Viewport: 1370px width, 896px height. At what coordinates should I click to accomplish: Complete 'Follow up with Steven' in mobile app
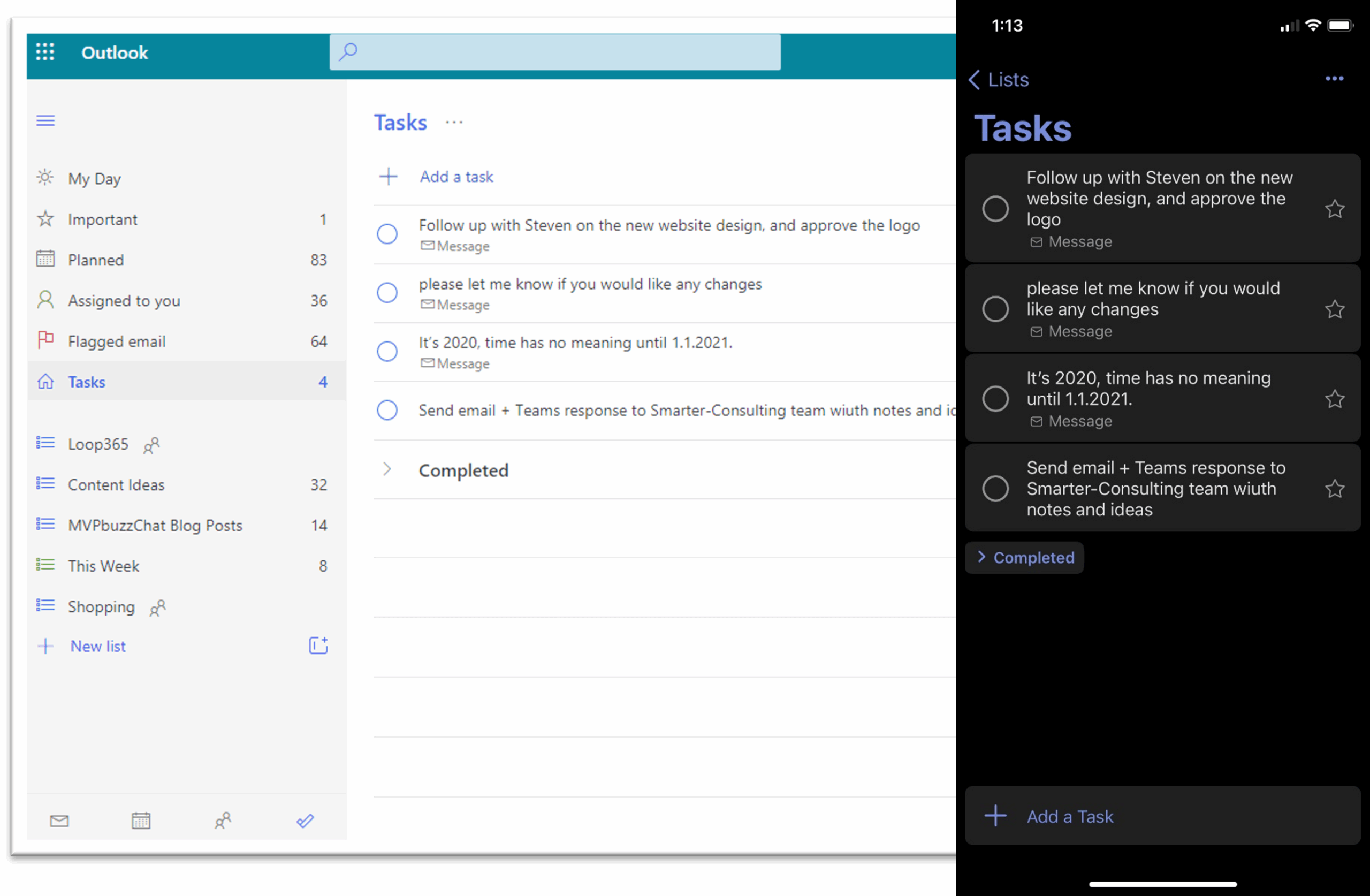point(995,208)
